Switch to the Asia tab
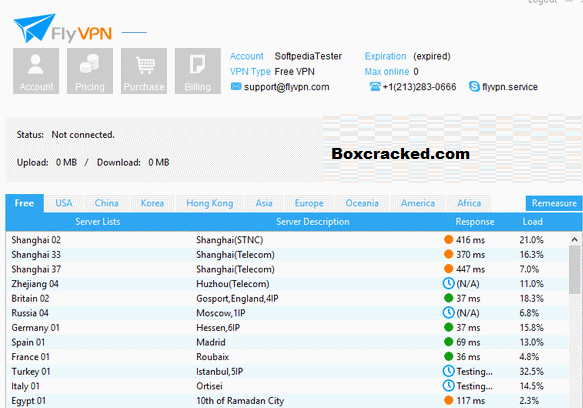Image resolution: width=583 pixels, height=408 pixels. point(264,203)
